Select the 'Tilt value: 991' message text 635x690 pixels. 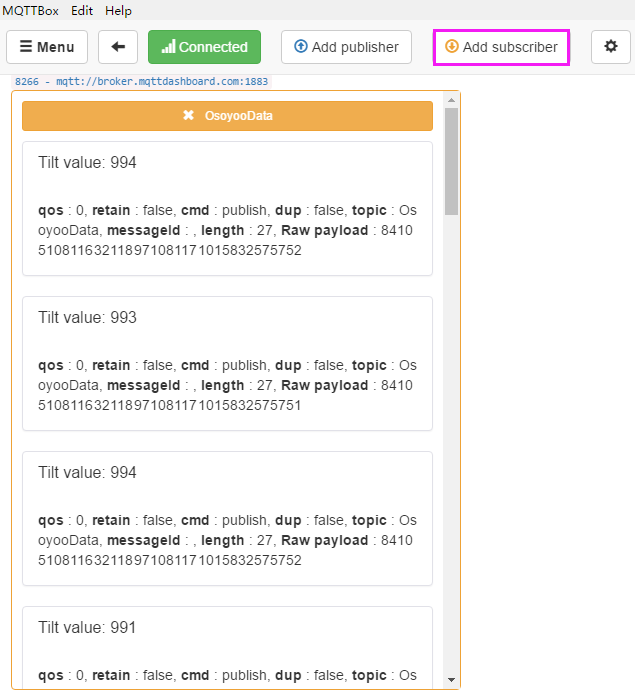coord(87,628)
